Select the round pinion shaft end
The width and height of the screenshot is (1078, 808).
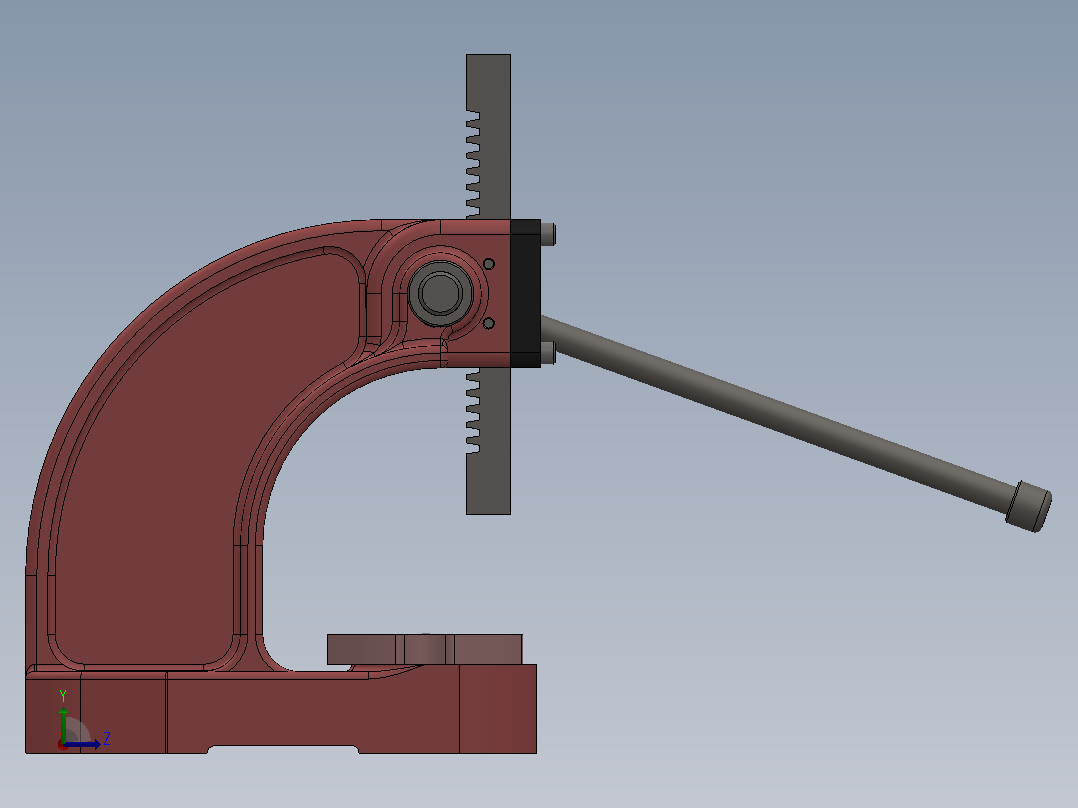[440, 292]
